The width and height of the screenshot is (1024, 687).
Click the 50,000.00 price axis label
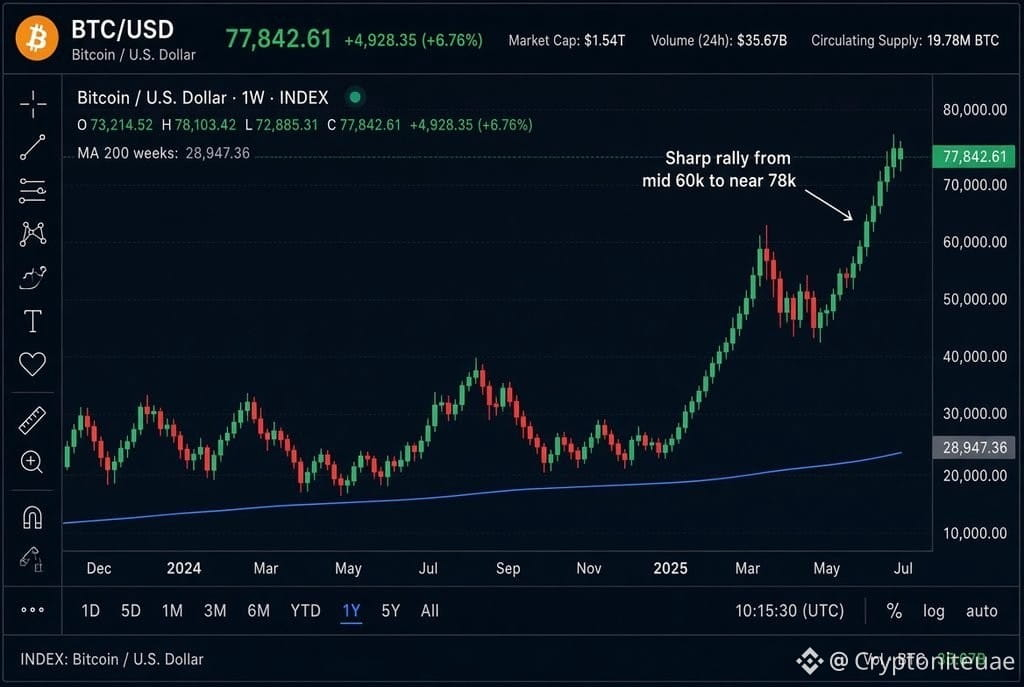tap(975, 299)
